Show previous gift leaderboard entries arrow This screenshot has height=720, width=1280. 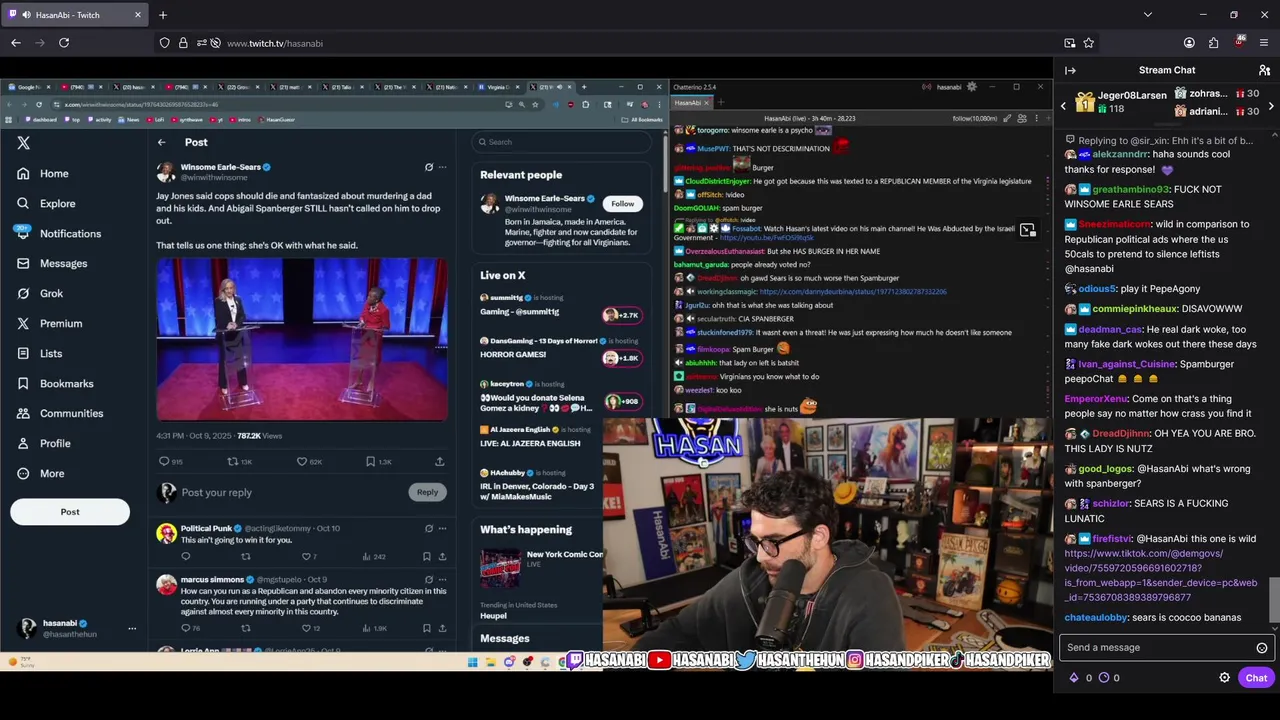[x=1063, y=105]
